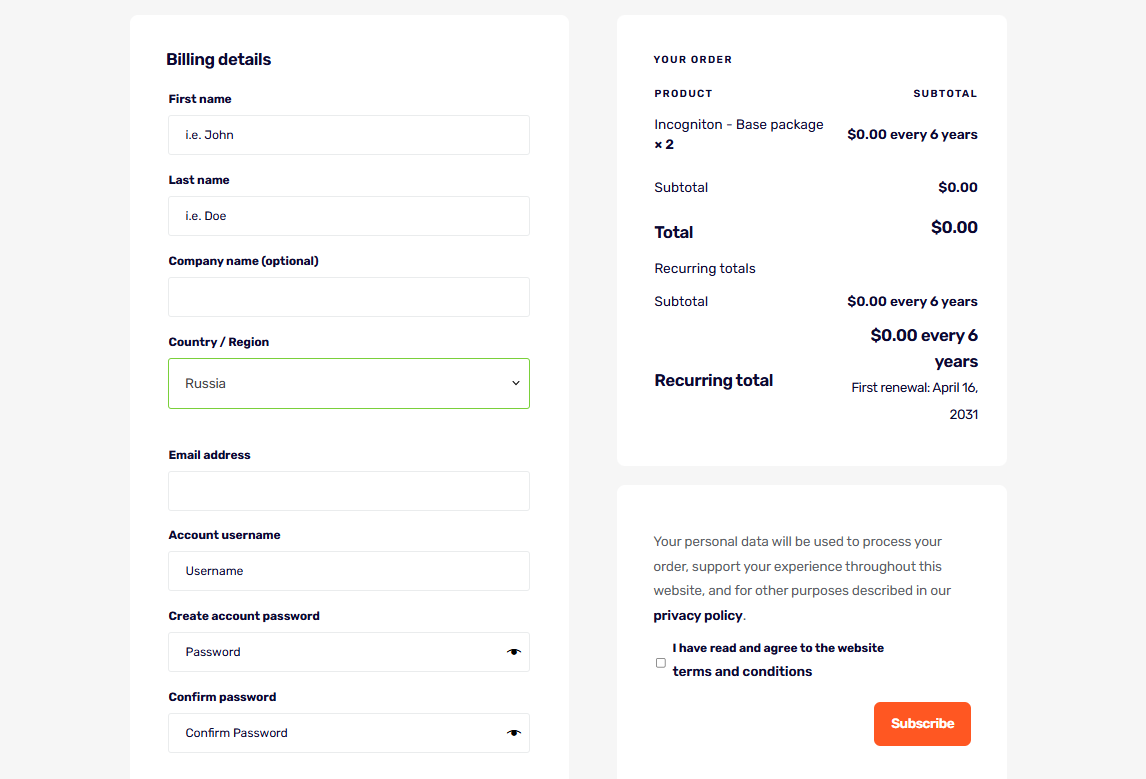Click the Create account password field
Image resolution: width=1146 pixels, height=779 pixels.
[349, 652]
